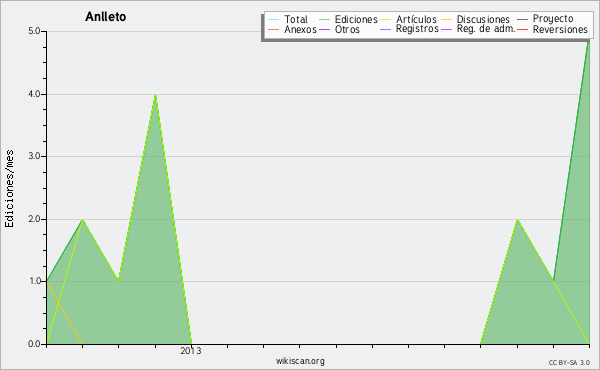Screen dimensions: 600x370
Task: Click the '3.0' y-axis tick label
Action: click(34, 156)
